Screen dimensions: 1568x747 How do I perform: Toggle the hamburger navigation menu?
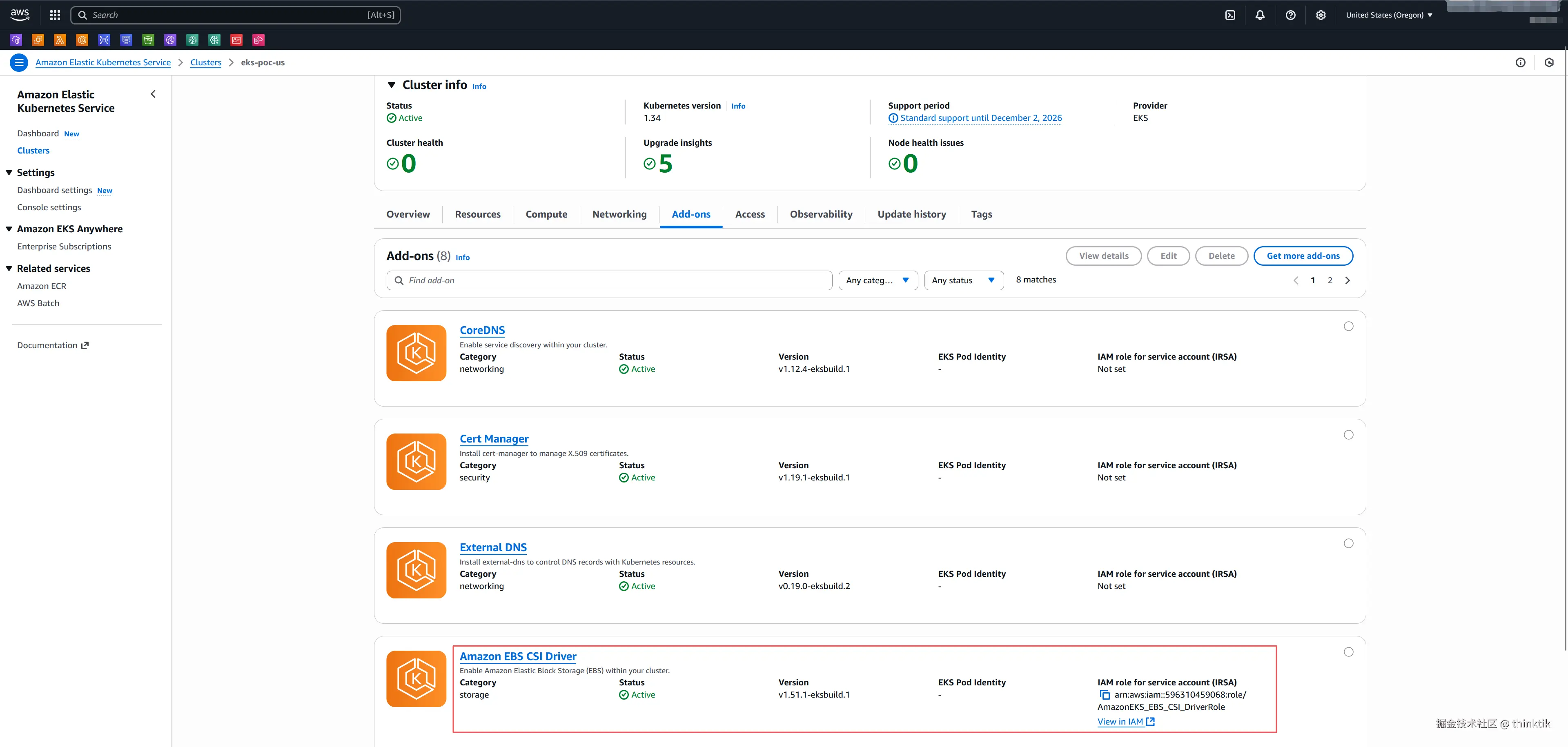pyautogui.click(x=19, y=62)
